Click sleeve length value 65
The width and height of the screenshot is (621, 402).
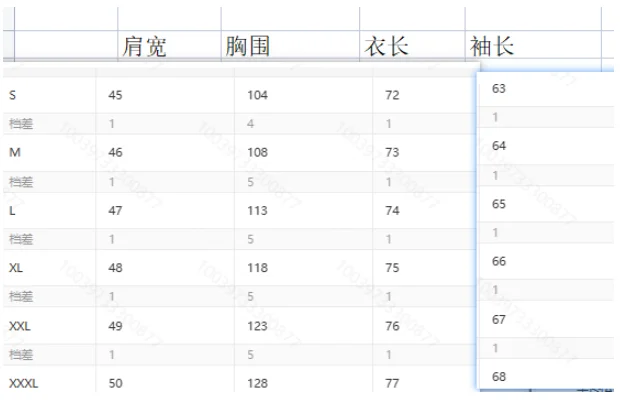pos(499,204)
